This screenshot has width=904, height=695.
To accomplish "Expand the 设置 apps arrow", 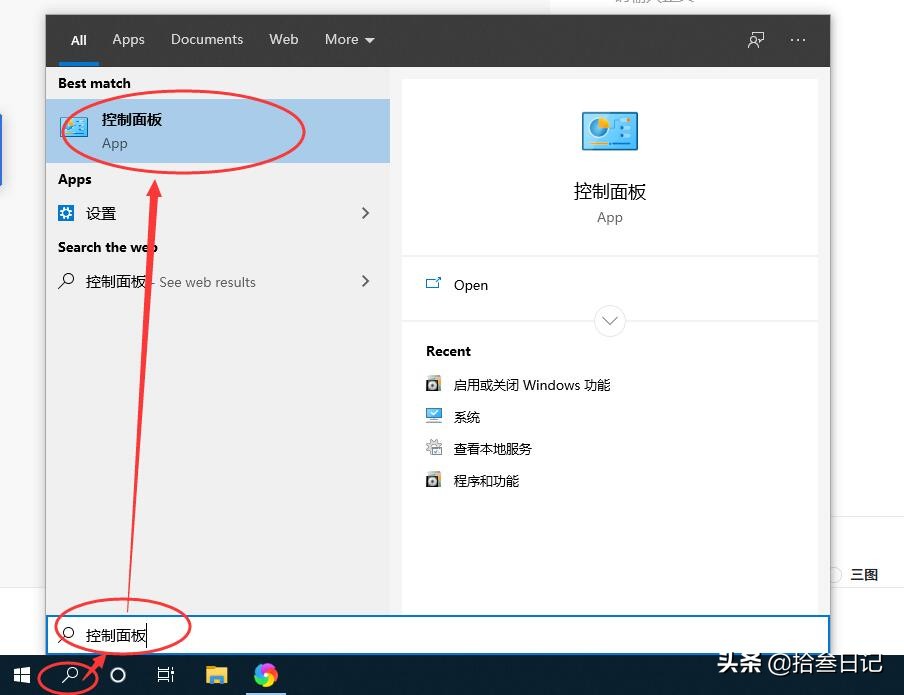I will pos(365,213).
